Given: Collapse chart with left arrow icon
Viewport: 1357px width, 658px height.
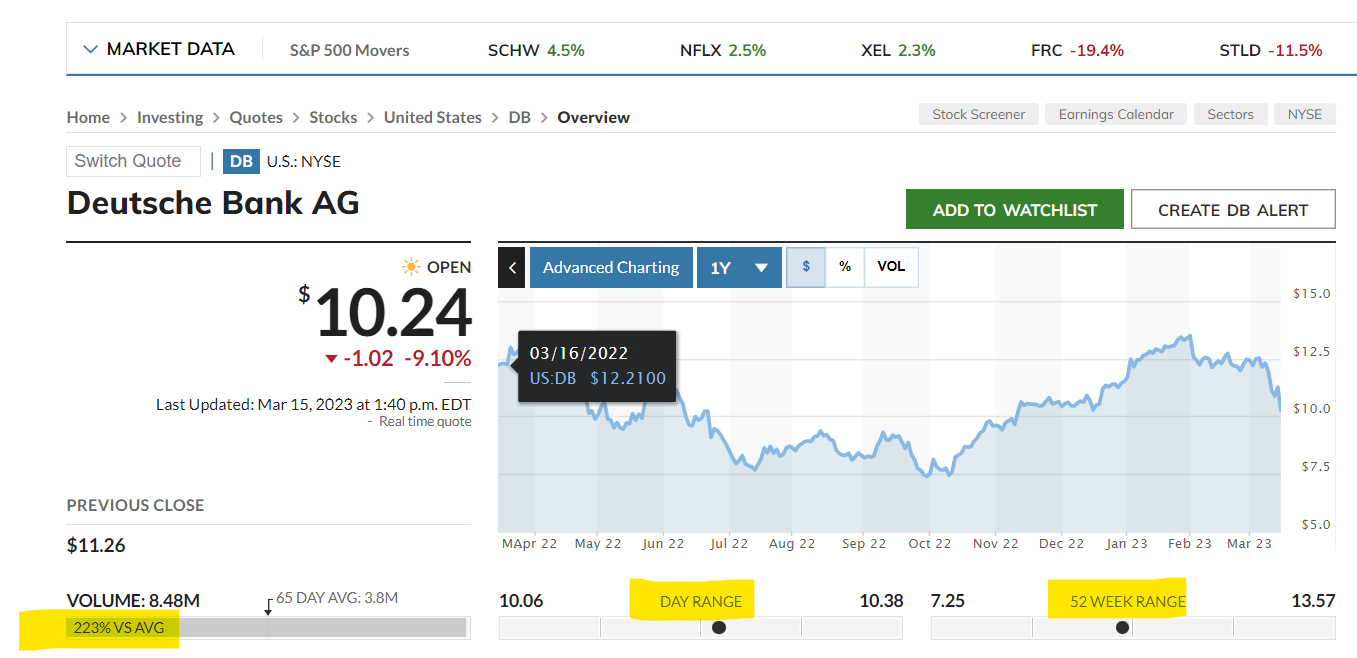Looking at the screenshot, I should pyautogui.click(x=511, y=267).
